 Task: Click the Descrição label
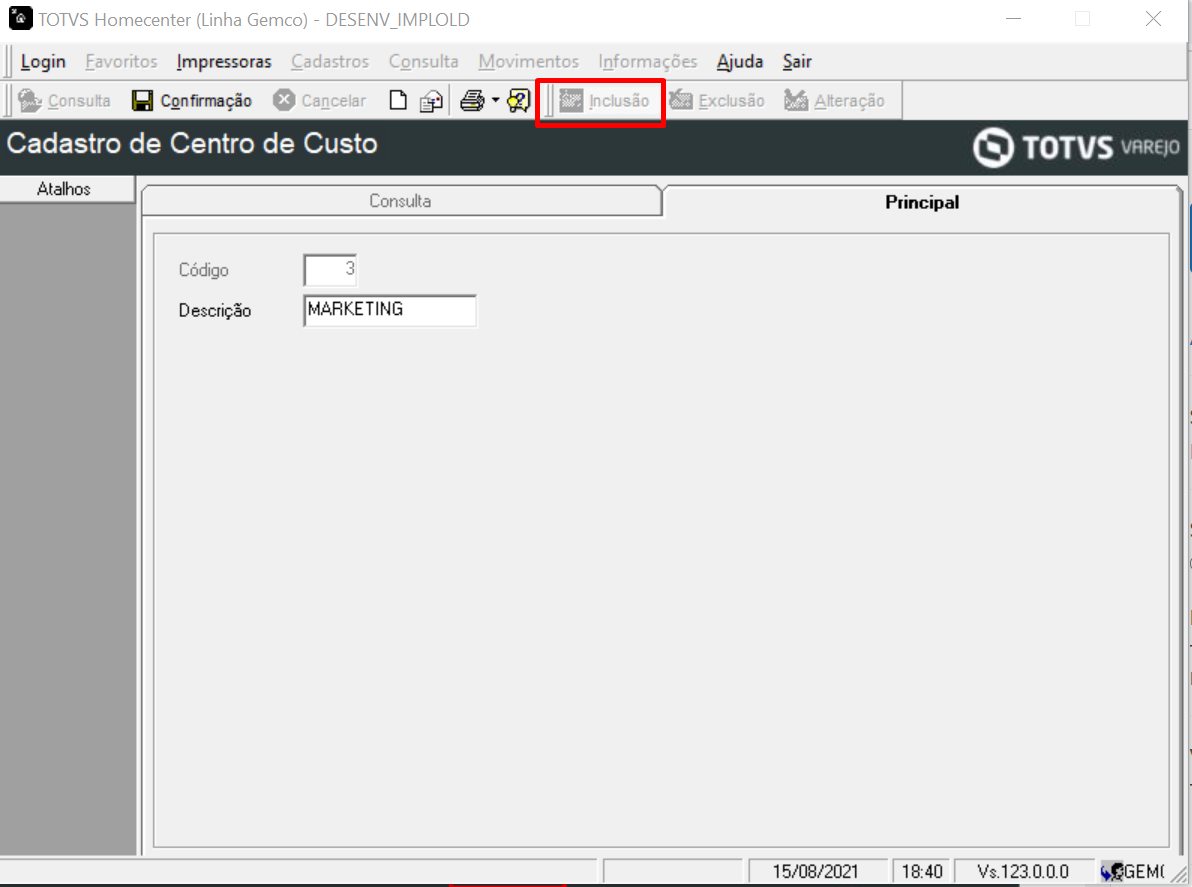tap(214, 310)
